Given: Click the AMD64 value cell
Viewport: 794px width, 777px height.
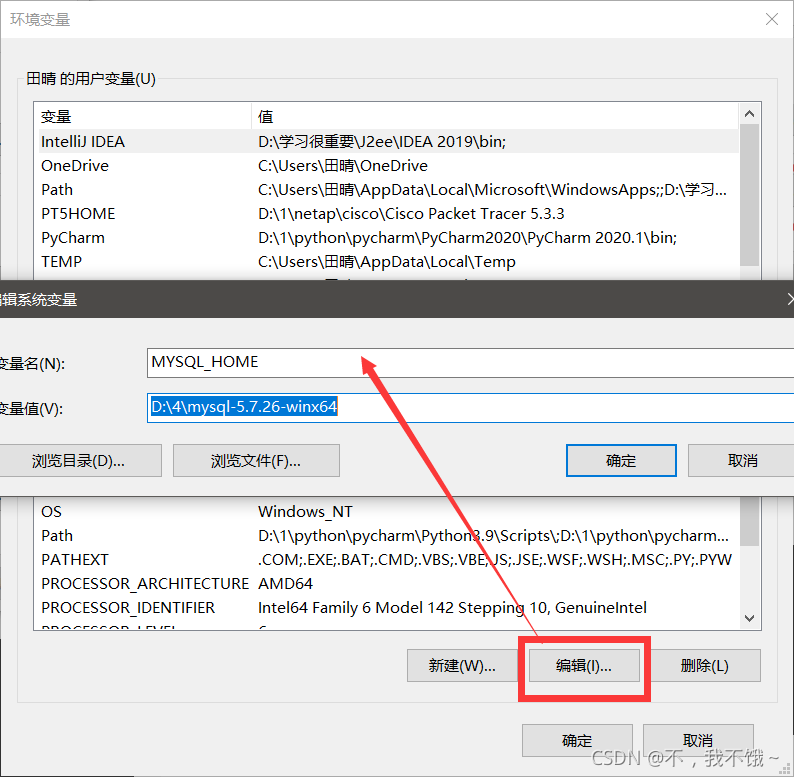Looking at the screenshot, I should pyautogui.click(x=286, y=584).
